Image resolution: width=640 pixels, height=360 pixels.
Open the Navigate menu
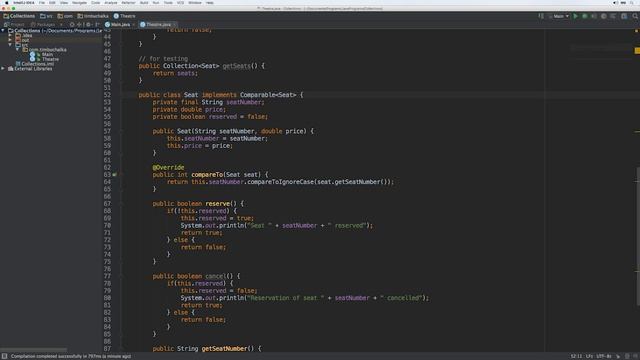tap(79, 2)
